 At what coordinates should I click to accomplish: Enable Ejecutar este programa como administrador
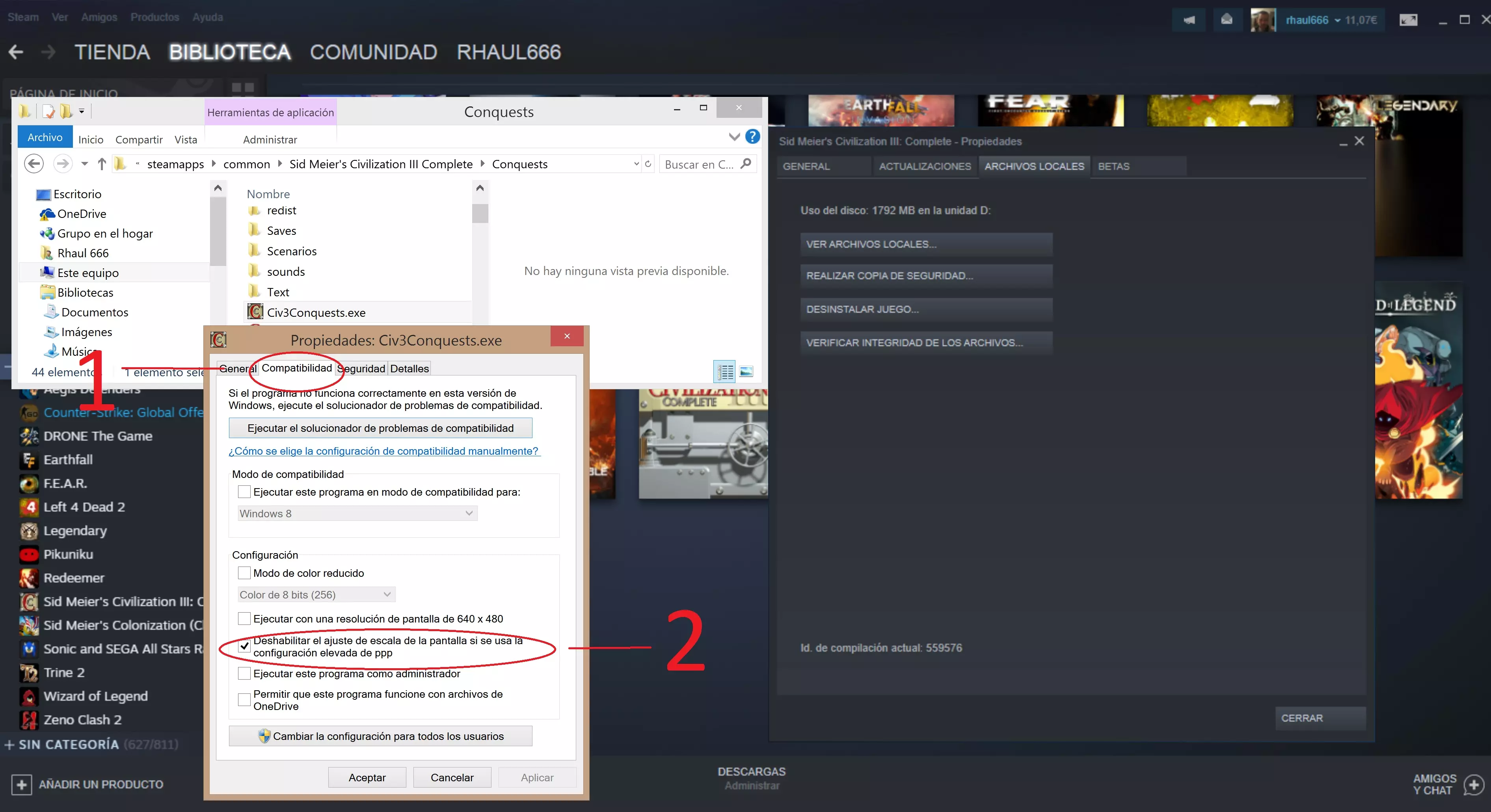point(244,674)
